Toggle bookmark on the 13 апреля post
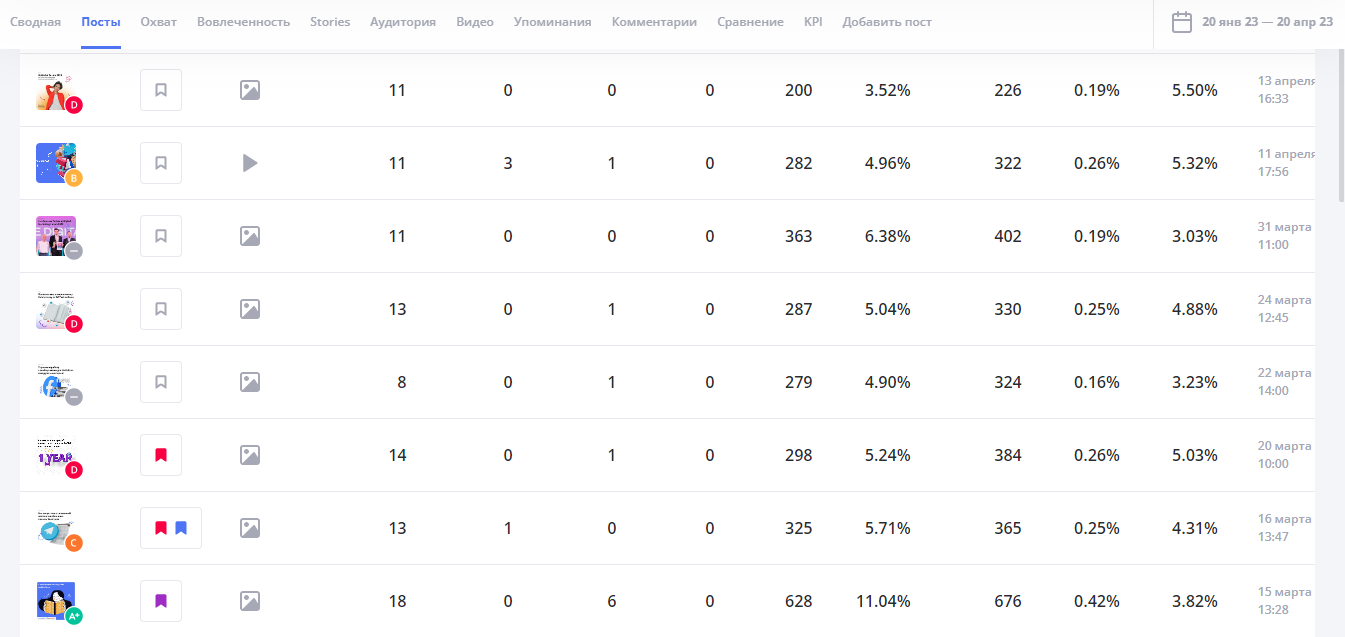The image size is (1345, 637). pyautogui.click(x=161, y=90)
